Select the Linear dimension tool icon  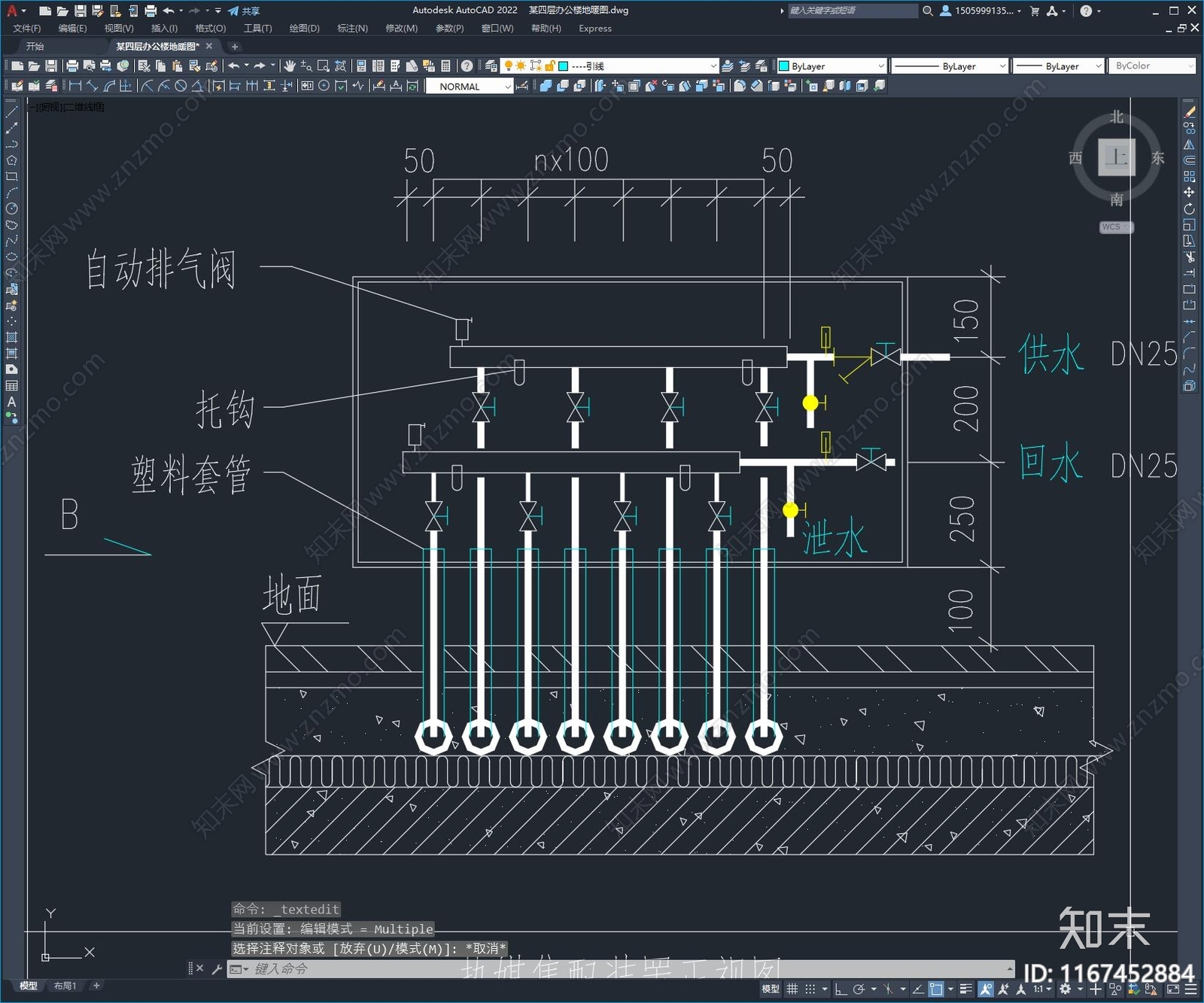pos(75,86)
